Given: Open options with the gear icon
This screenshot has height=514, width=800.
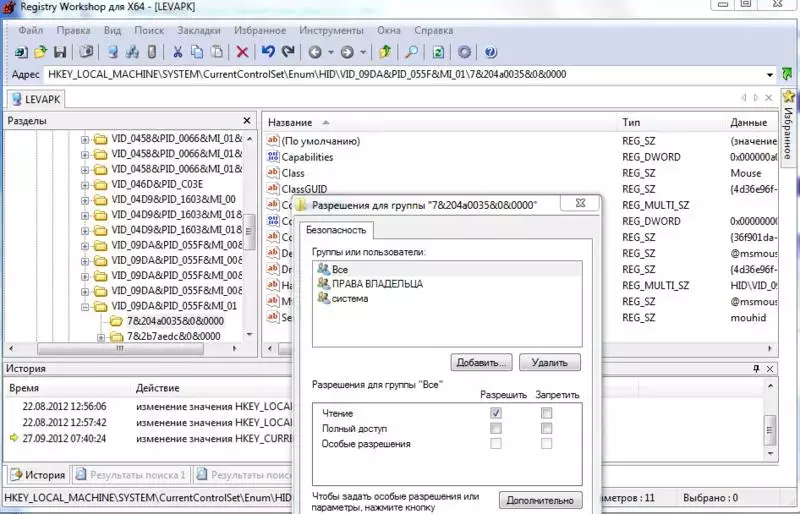Looking at the screenshot, I should pos(464,52).
